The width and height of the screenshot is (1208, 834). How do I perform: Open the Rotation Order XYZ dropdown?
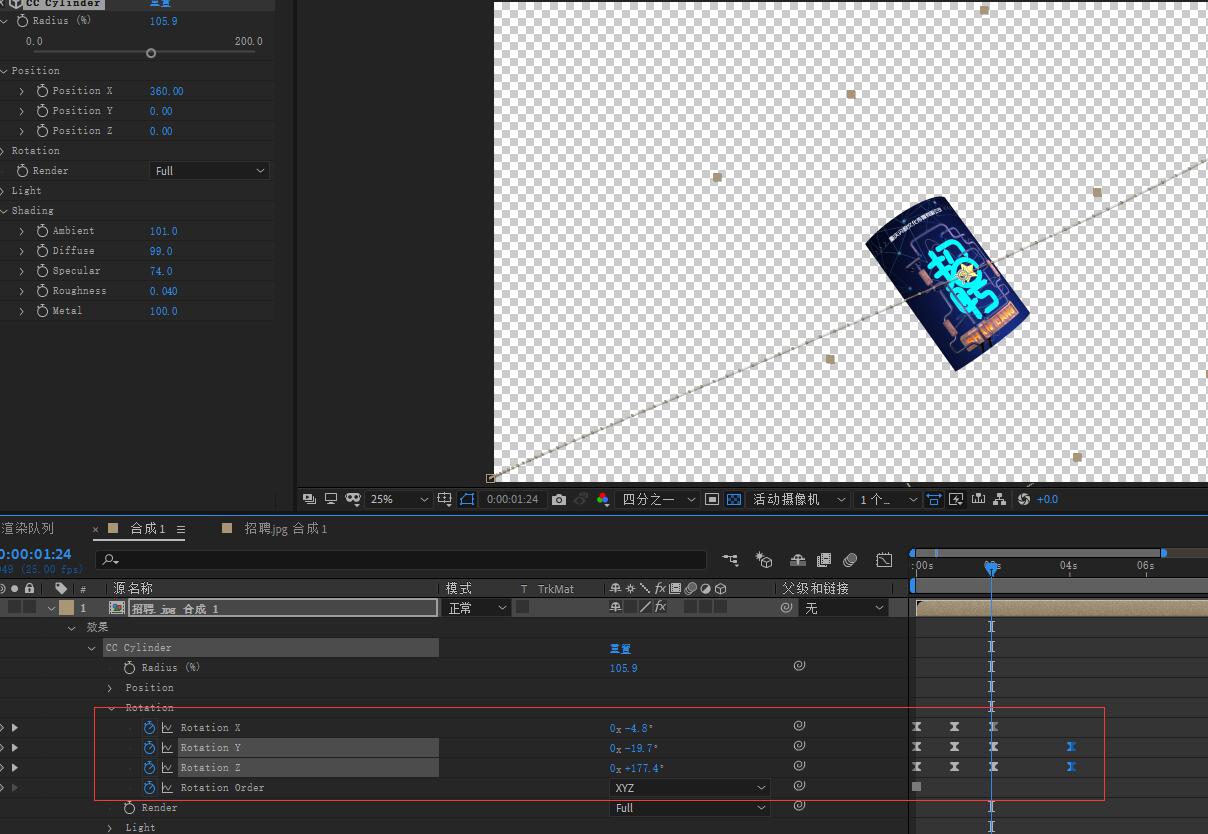[x=690, y=788]
